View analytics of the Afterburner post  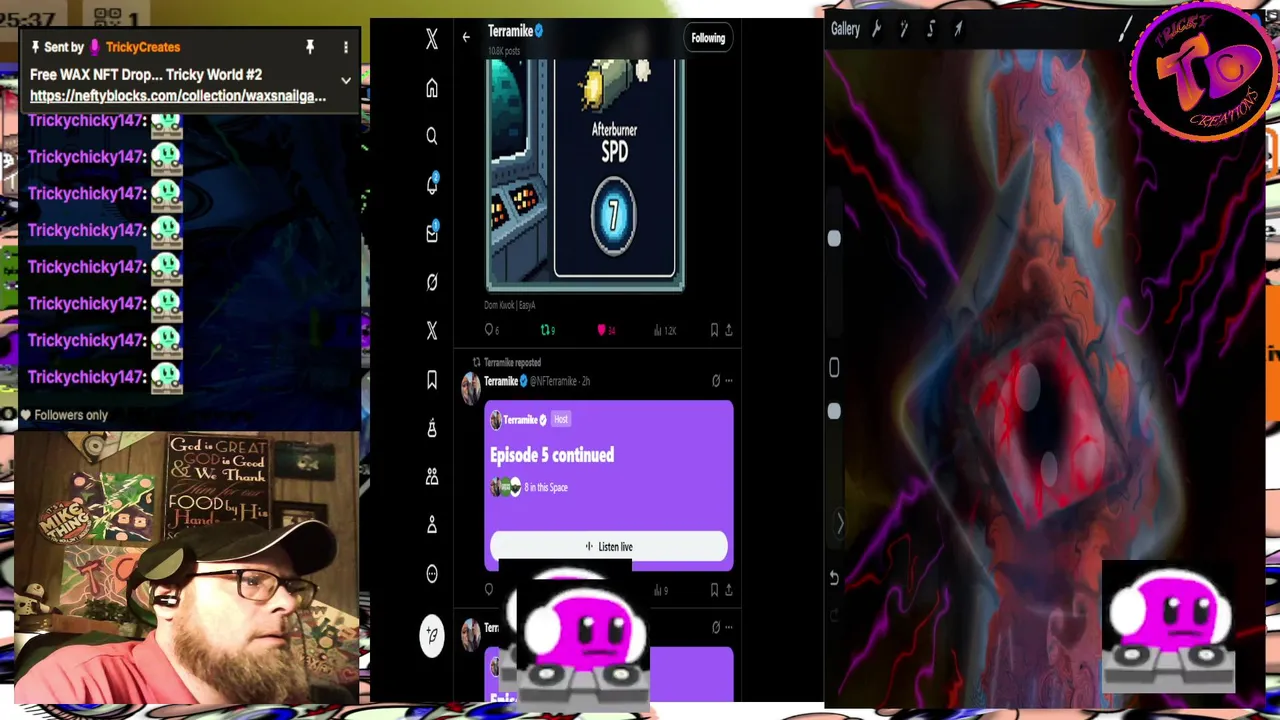[x=664, y=330]
